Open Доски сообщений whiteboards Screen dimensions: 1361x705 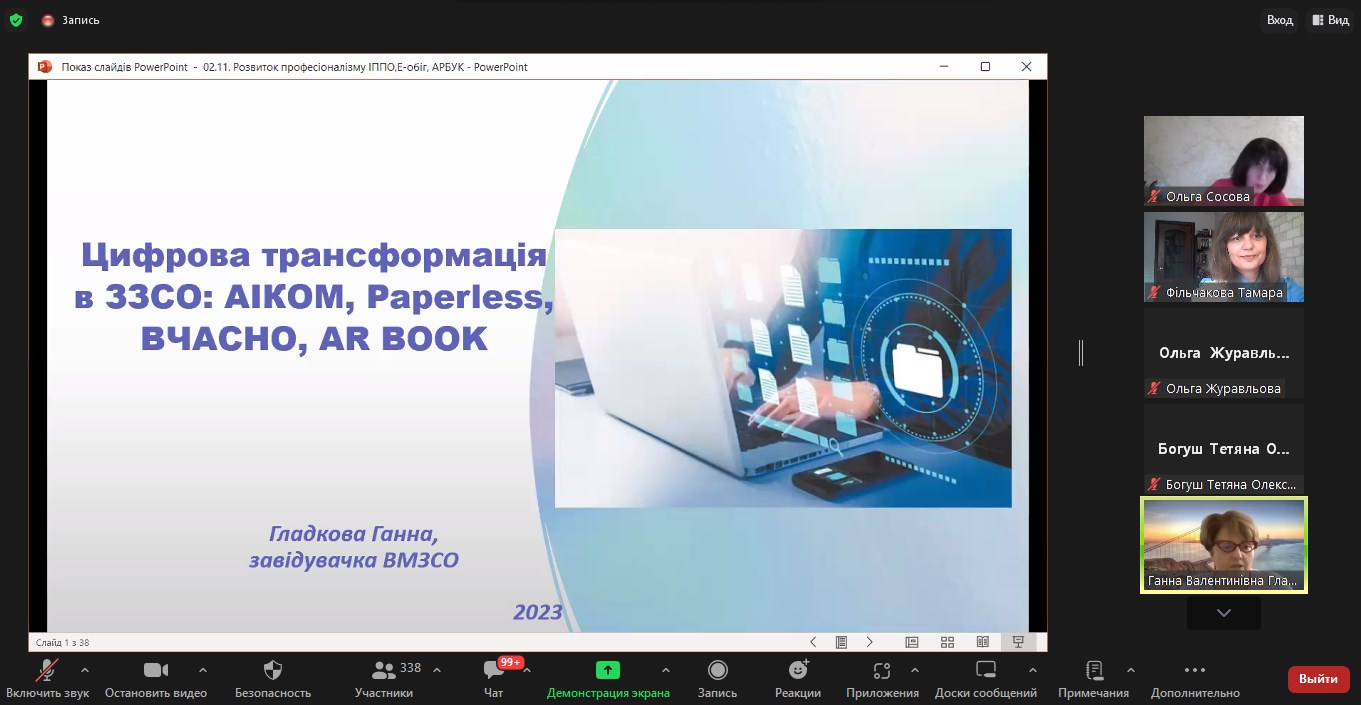(x=986, y=679)
